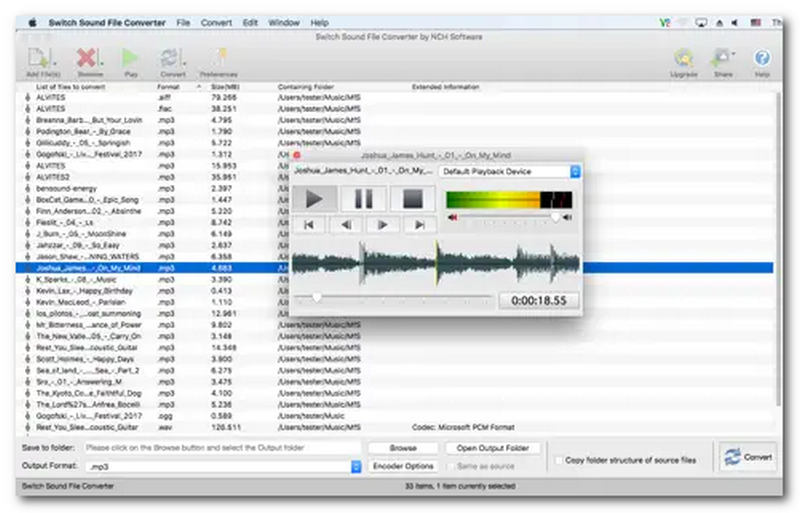
Task: Open the Edit menu
Action: click(x=250, y=22)
